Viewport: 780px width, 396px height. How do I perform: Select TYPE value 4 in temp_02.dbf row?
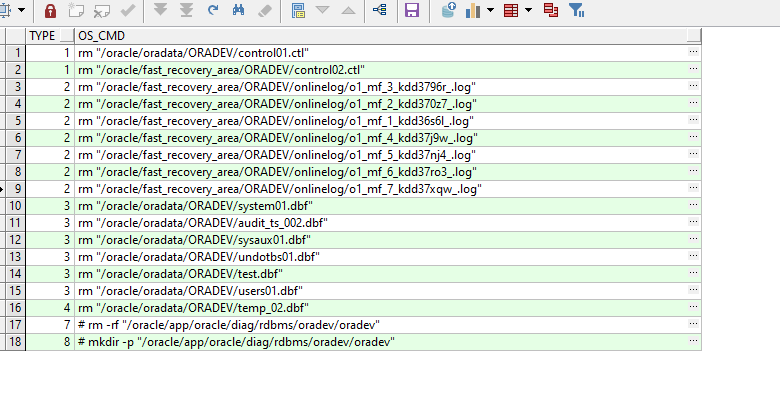(x=50, y=307)
